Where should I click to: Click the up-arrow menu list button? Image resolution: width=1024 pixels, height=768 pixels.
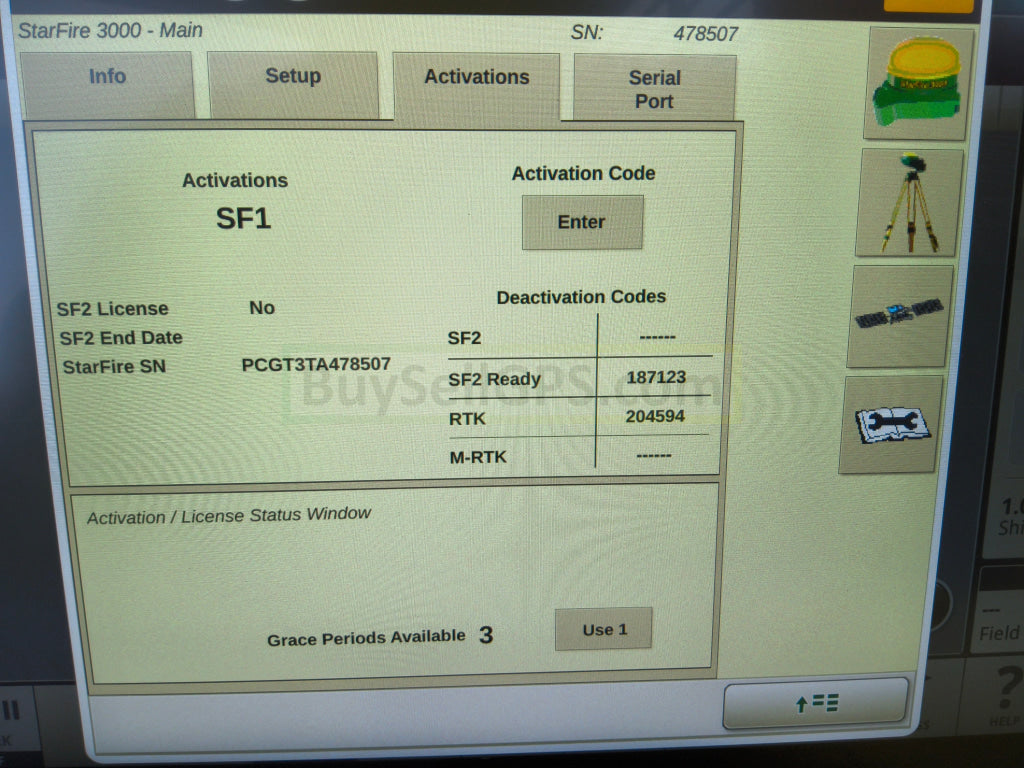click(816, 703)
